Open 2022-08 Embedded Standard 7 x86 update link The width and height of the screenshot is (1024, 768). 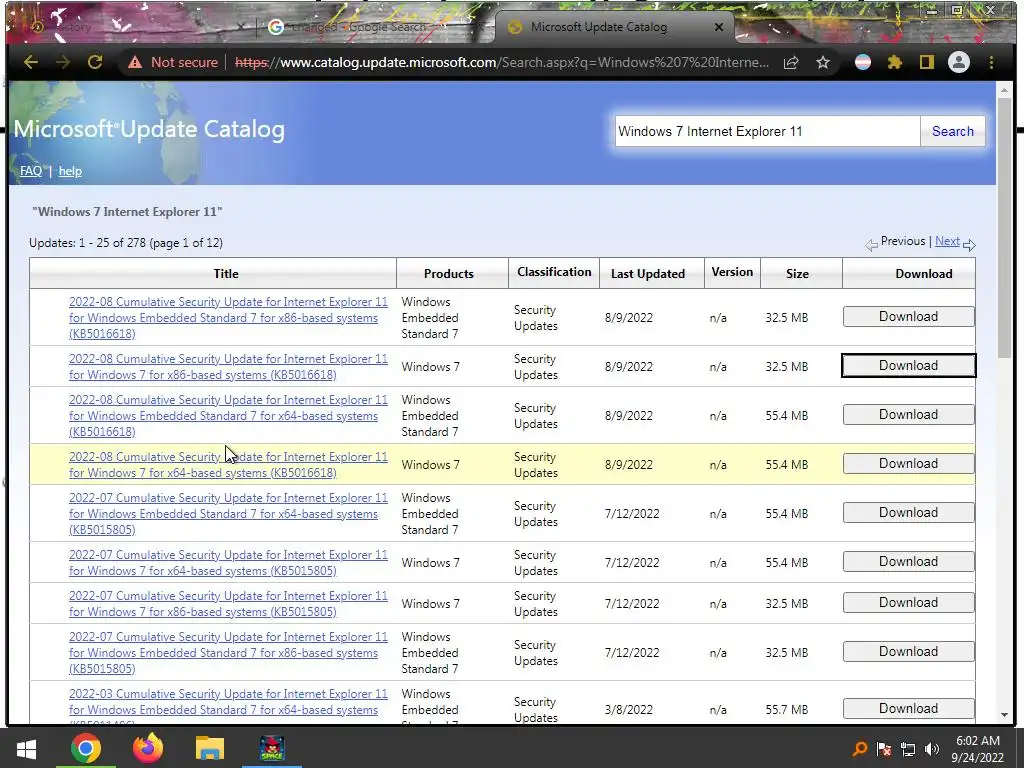tap(228, 318)
